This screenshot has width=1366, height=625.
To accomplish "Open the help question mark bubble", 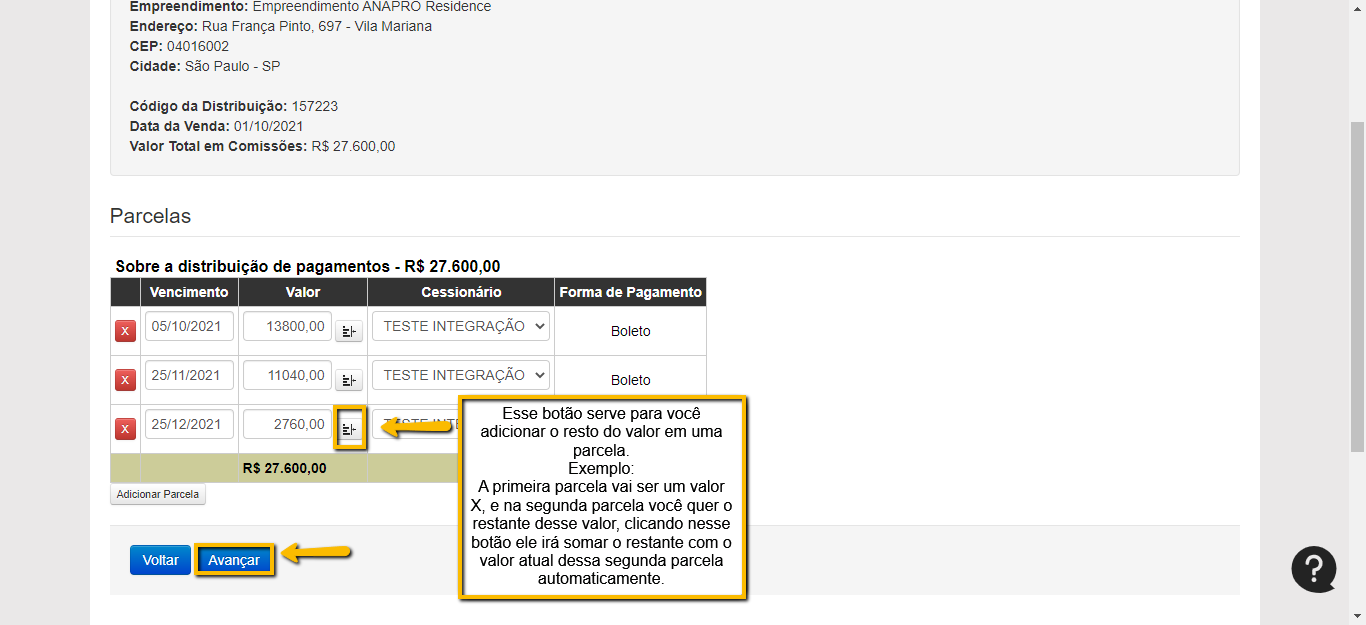I will pos(1313,569).
